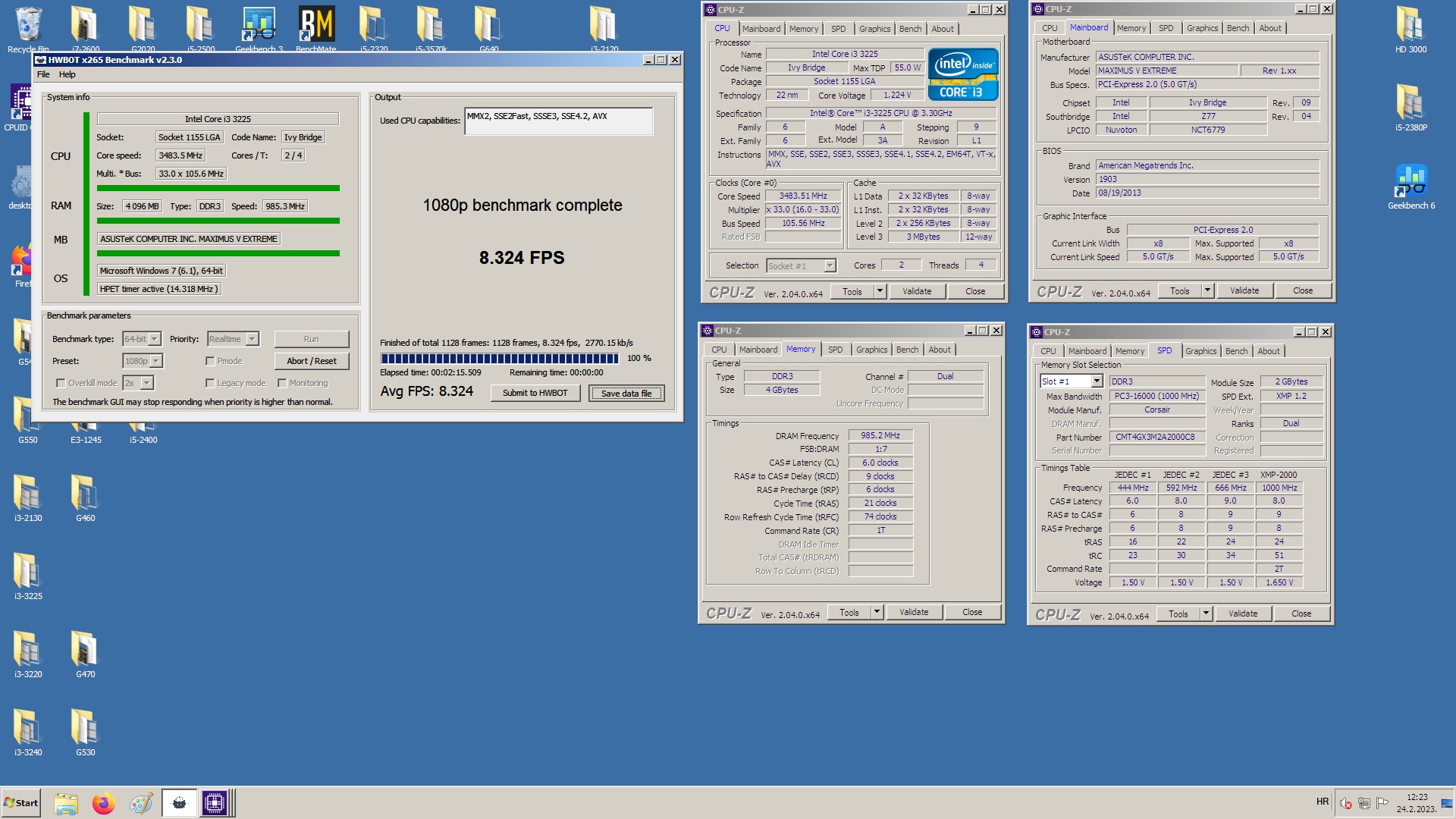Click the used CPU capabilities text box

(558, 121)
